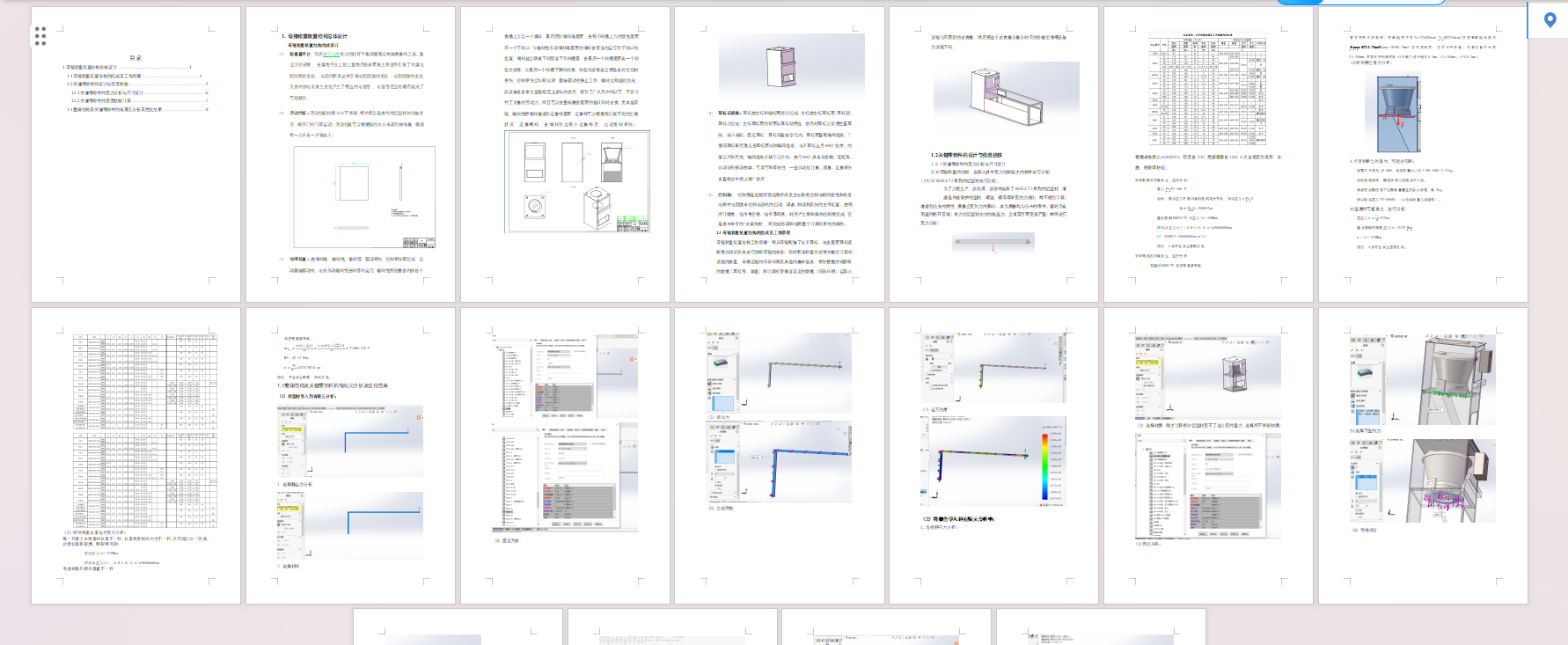
Task: Click the trough with cabinet 3D model image
Action: (x=1006, y=98)
